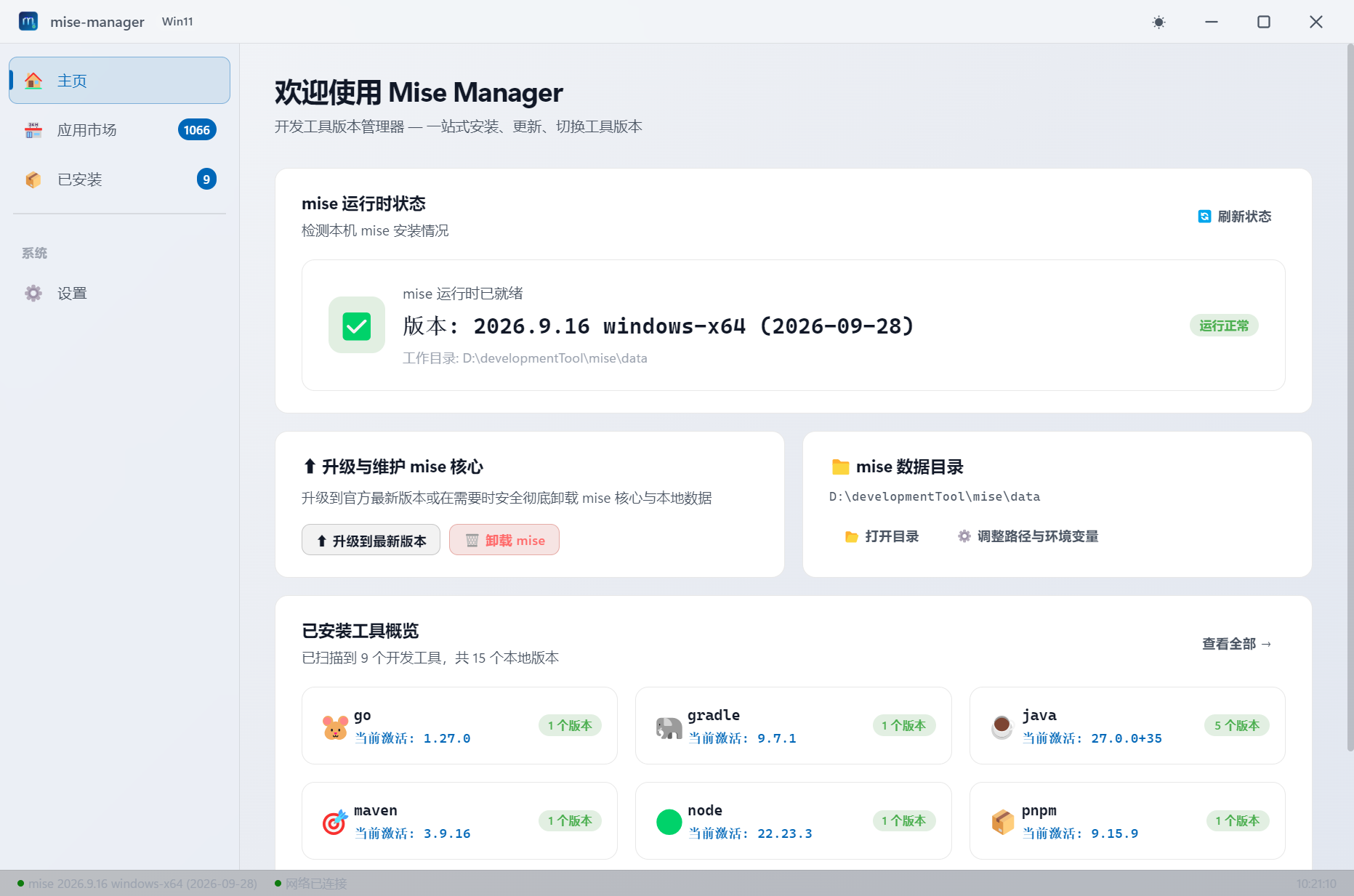
Task: Click the pnpm package box icon
Action: pos(1002,821)
